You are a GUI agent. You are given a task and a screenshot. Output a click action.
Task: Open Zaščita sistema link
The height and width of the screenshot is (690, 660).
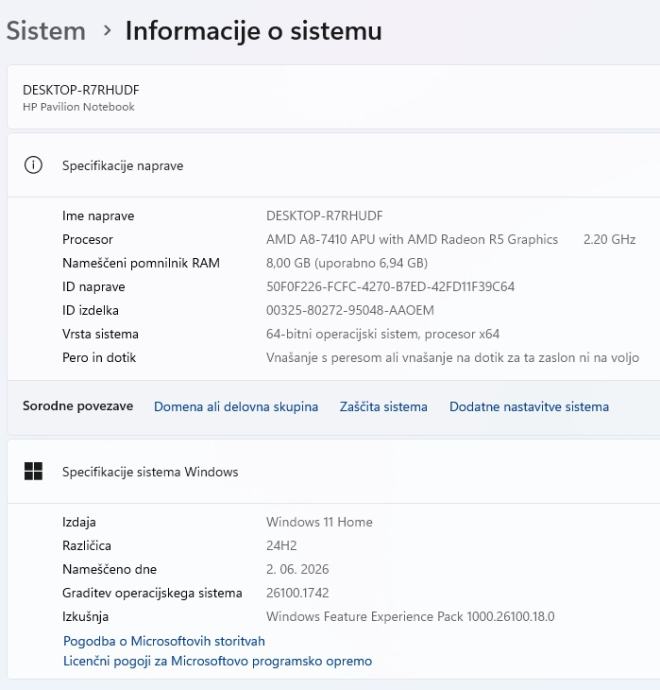[383, 406]
